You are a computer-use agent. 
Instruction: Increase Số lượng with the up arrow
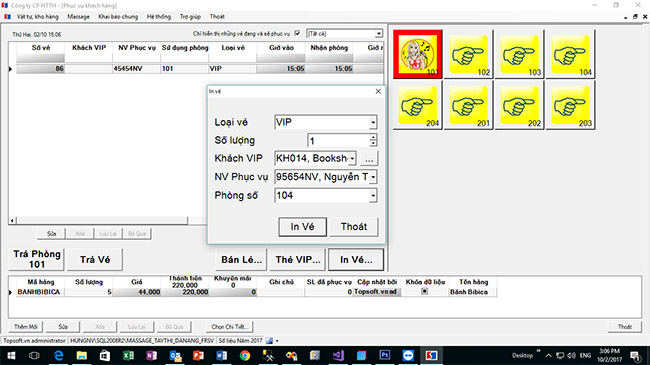(373, 137)
